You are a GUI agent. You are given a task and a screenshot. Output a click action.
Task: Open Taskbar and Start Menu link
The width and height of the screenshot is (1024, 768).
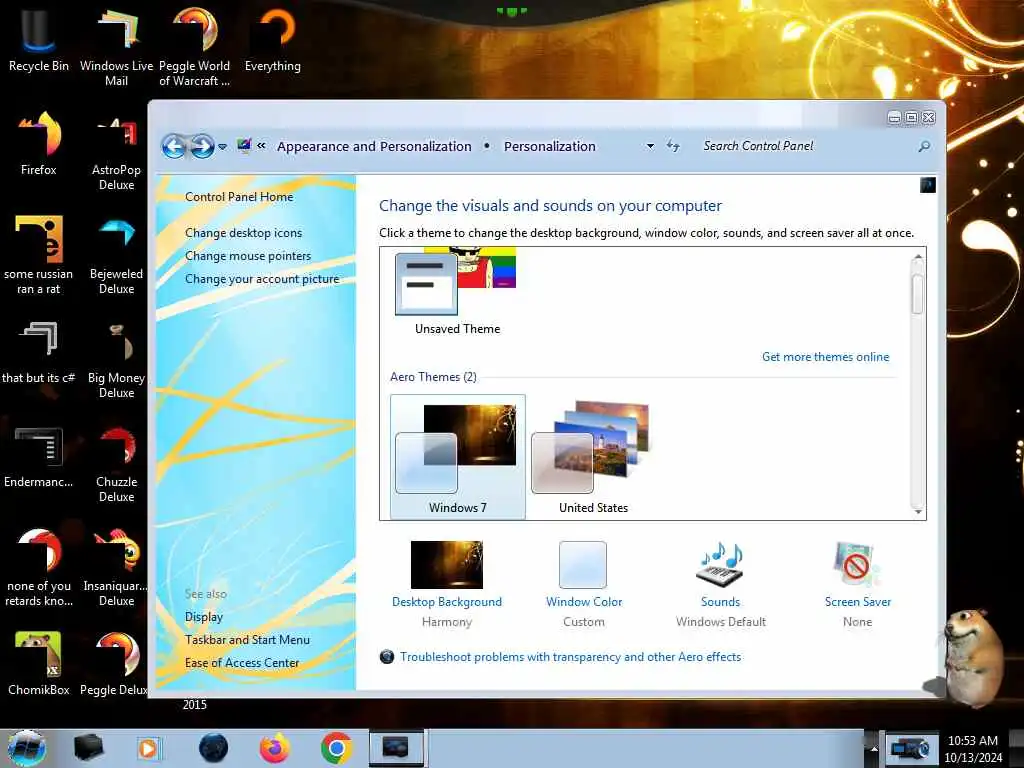tap(248, 640)
